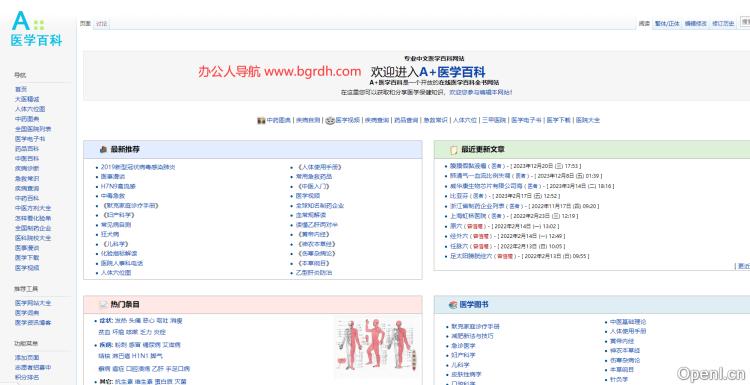Click the herb icon beside 中药图典 link
Viewport: 750px width, 385px height.
(261, 121)
